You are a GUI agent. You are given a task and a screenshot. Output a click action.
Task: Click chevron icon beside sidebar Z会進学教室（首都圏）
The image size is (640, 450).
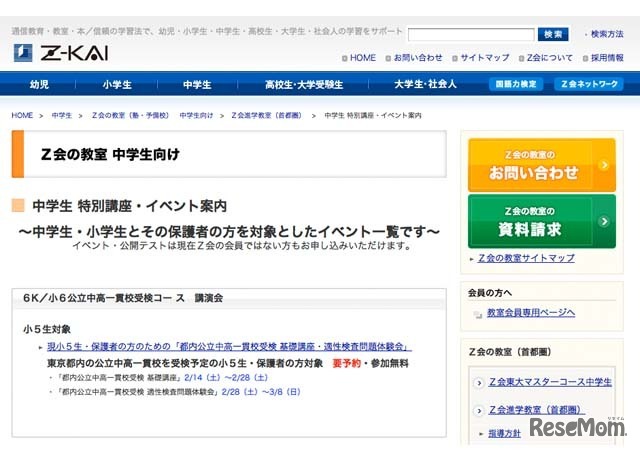point(479,411)
